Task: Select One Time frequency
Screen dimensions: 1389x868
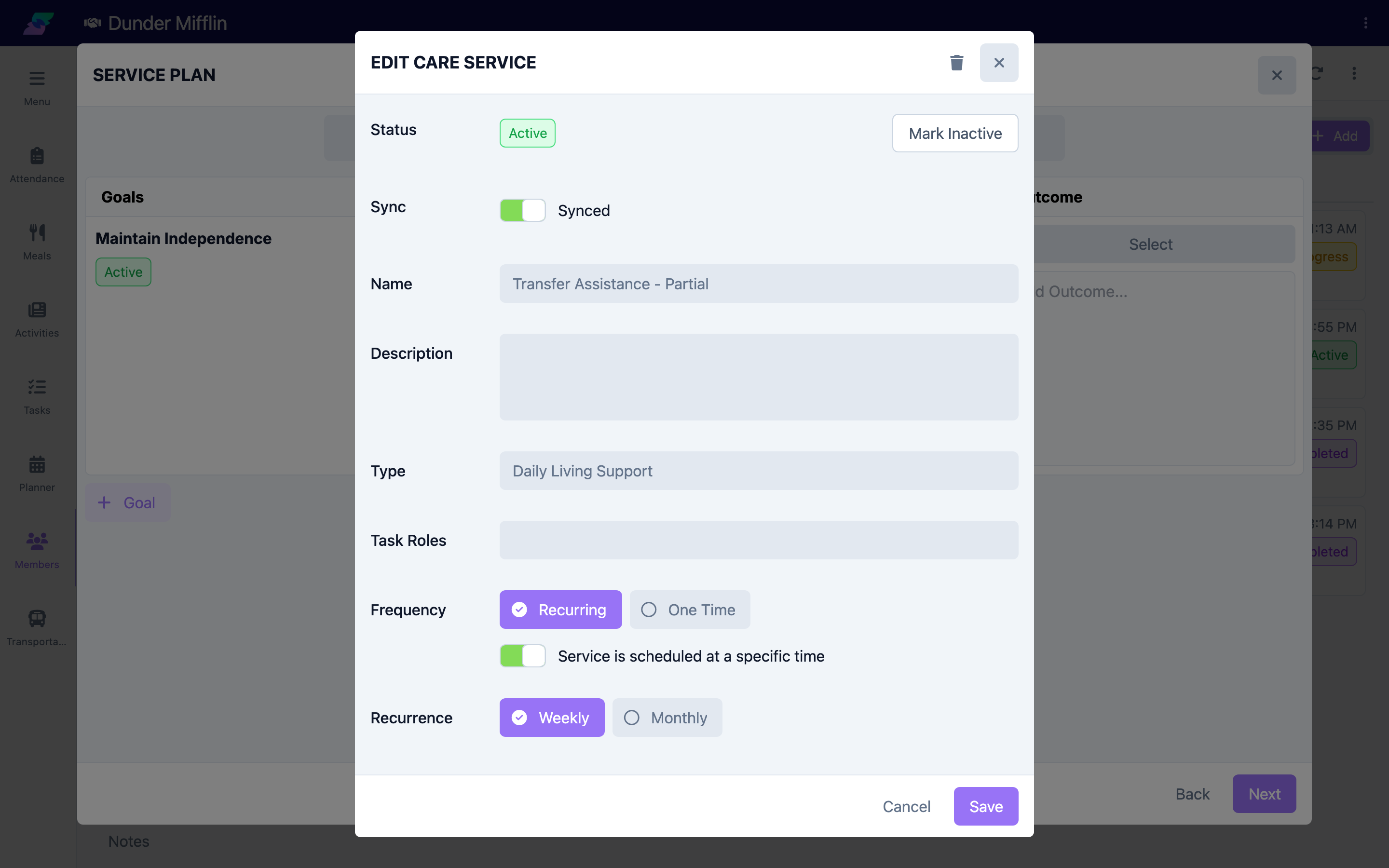Action: coord(689,610)
